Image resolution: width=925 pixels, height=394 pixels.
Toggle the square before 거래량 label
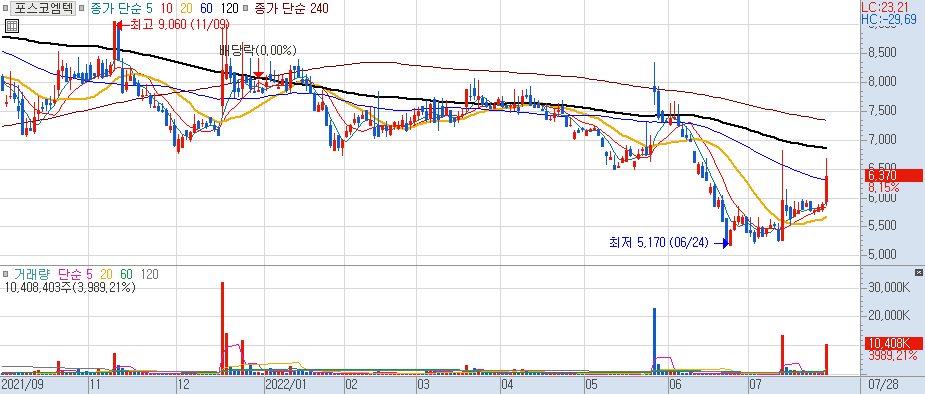[5, 274]
